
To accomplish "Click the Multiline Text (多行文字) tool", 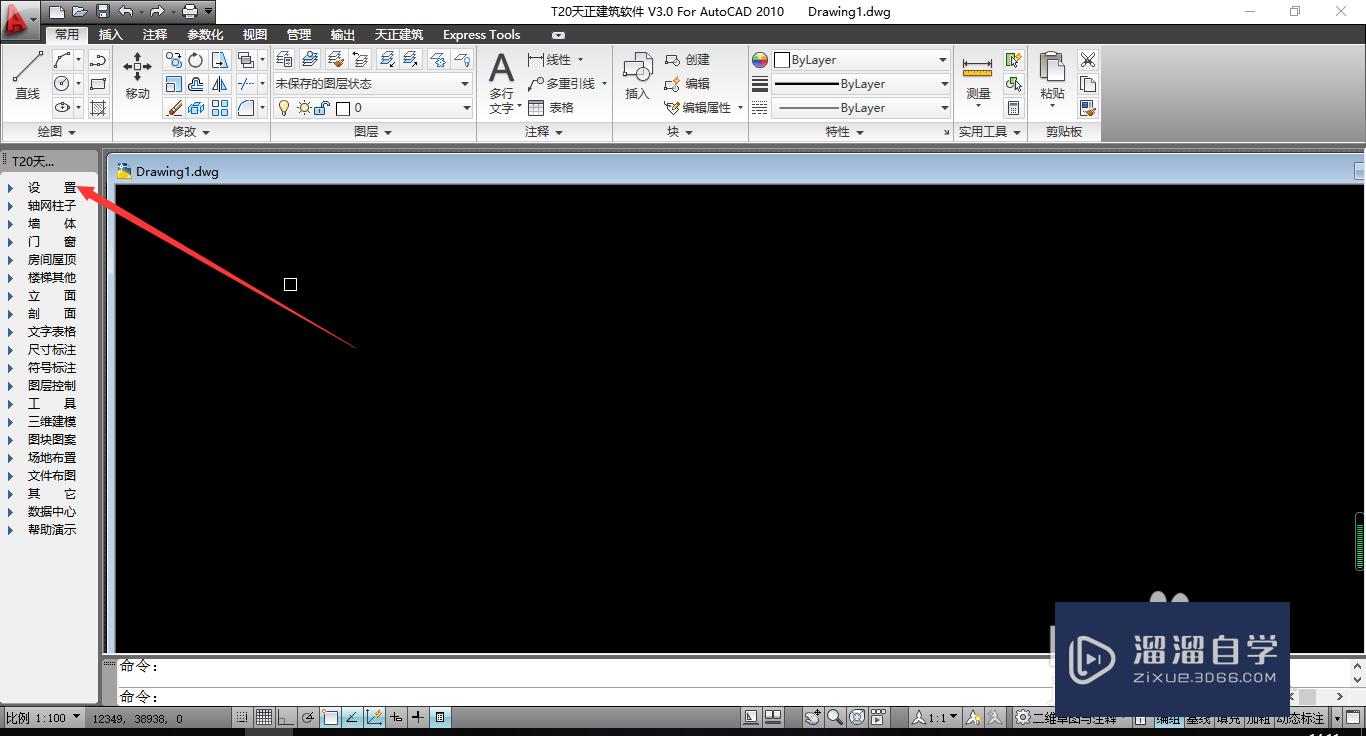I will click(x=501, y=82).
